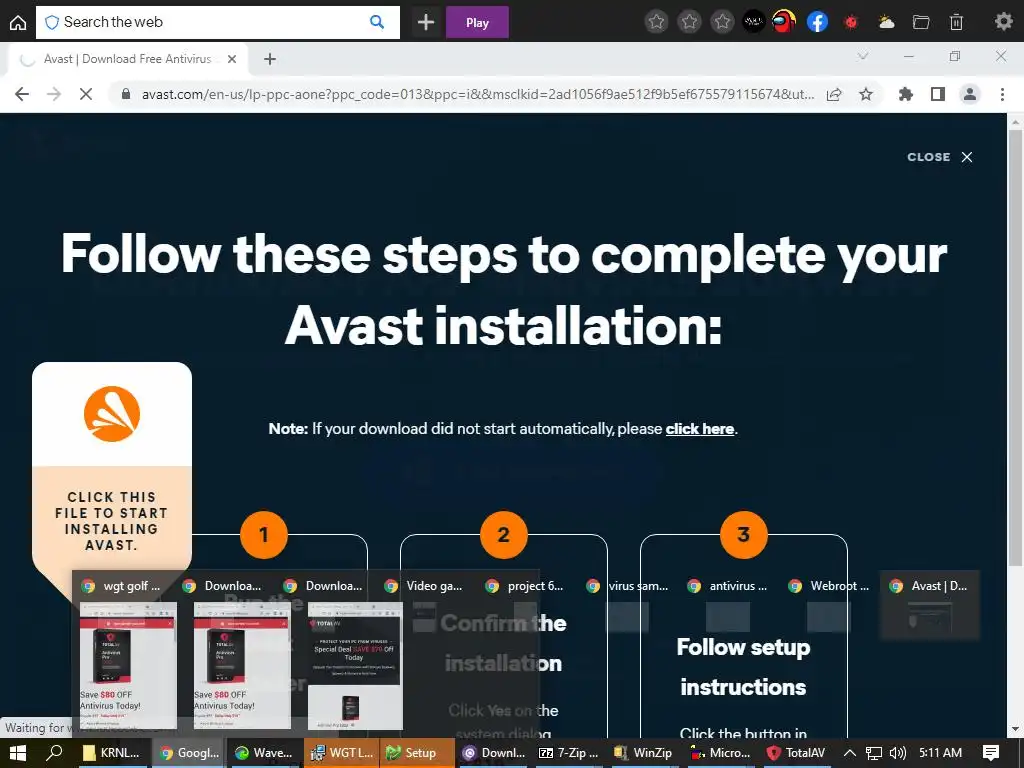Go back with the browser back arrow
This screenshot has width=1024, height=768.
click(x=22, y=94)
